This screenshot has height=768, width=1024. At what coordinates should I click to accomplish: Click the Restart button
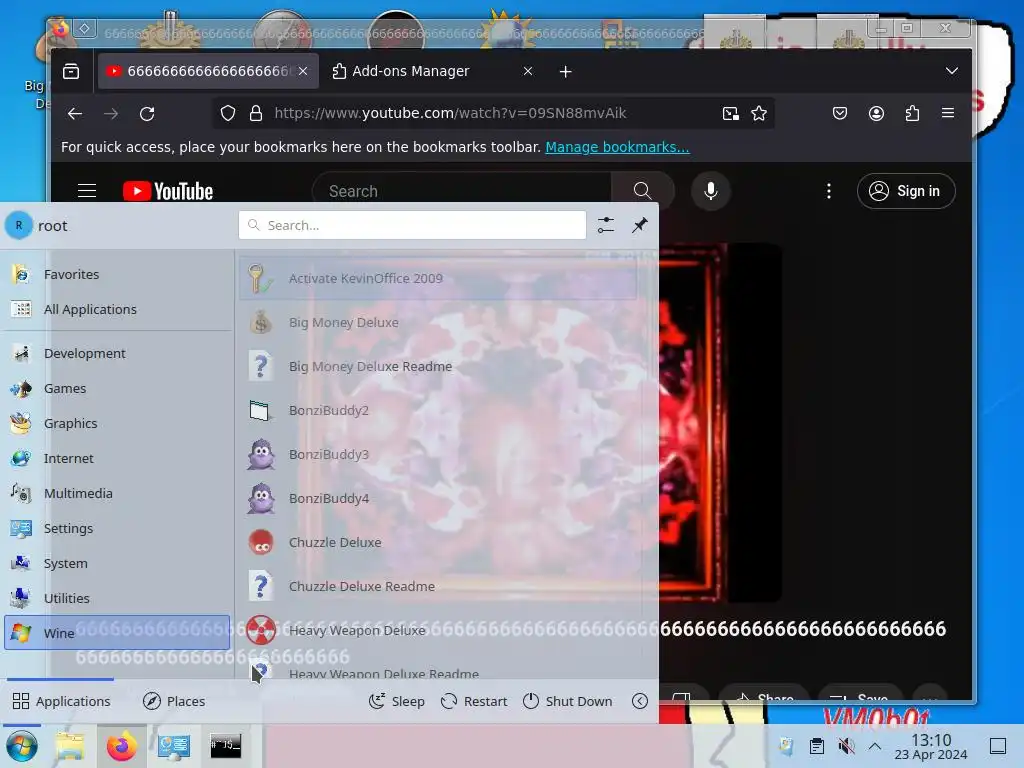(x=474, y=701)
